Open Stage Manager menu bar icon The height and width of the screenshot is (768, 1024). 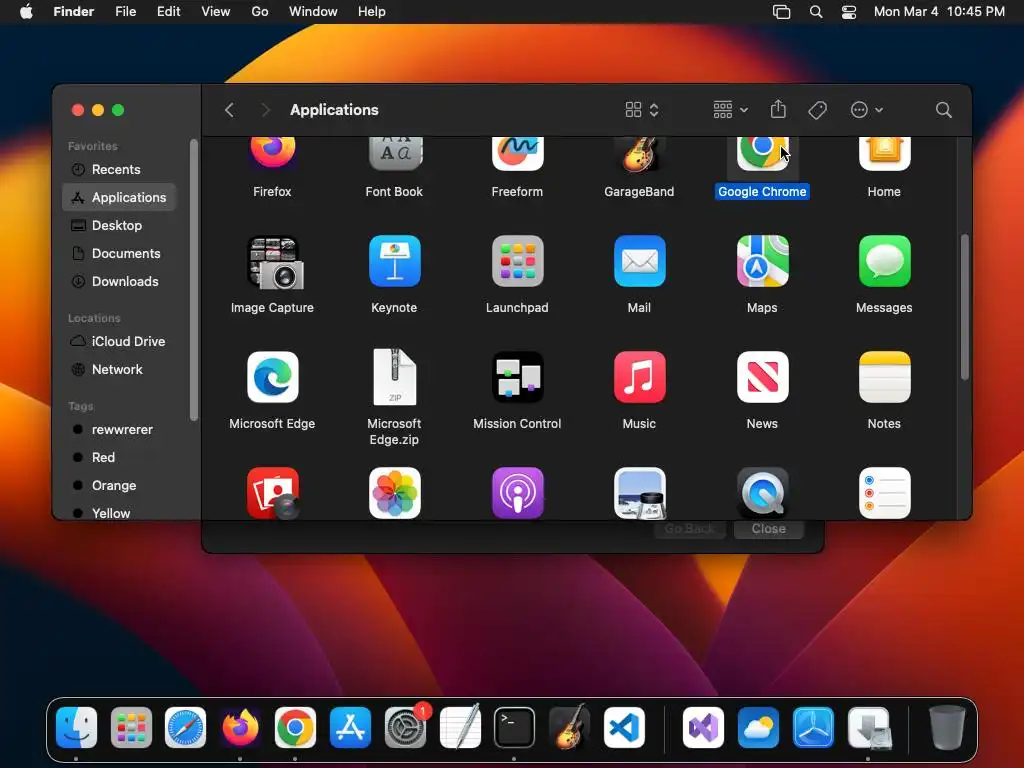(782, 12)
